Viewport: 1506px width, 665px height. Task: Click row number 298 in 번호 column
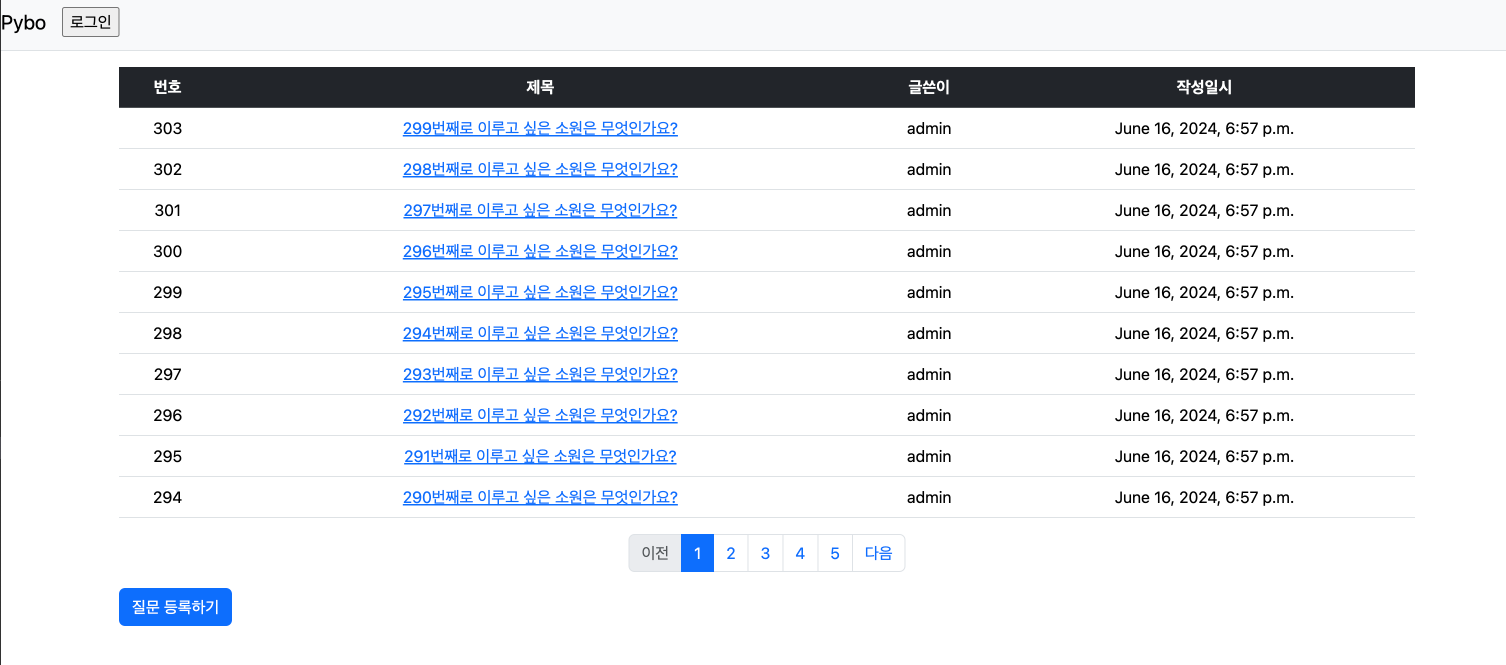click(x=168, y=333)
